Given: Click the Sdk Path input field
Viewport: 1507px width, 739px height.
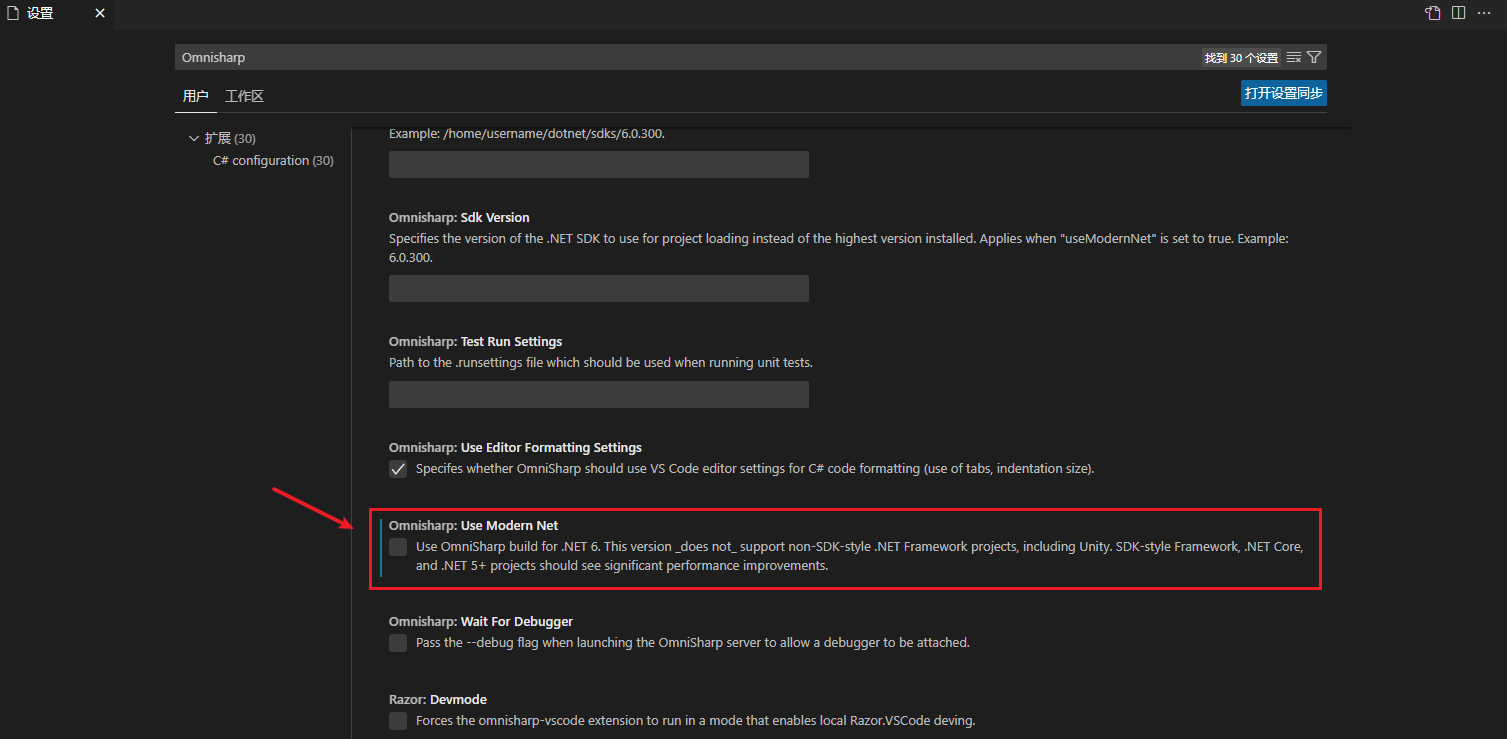Looking at the screenshot, I should pyautogui.click(x=598, y=164).
